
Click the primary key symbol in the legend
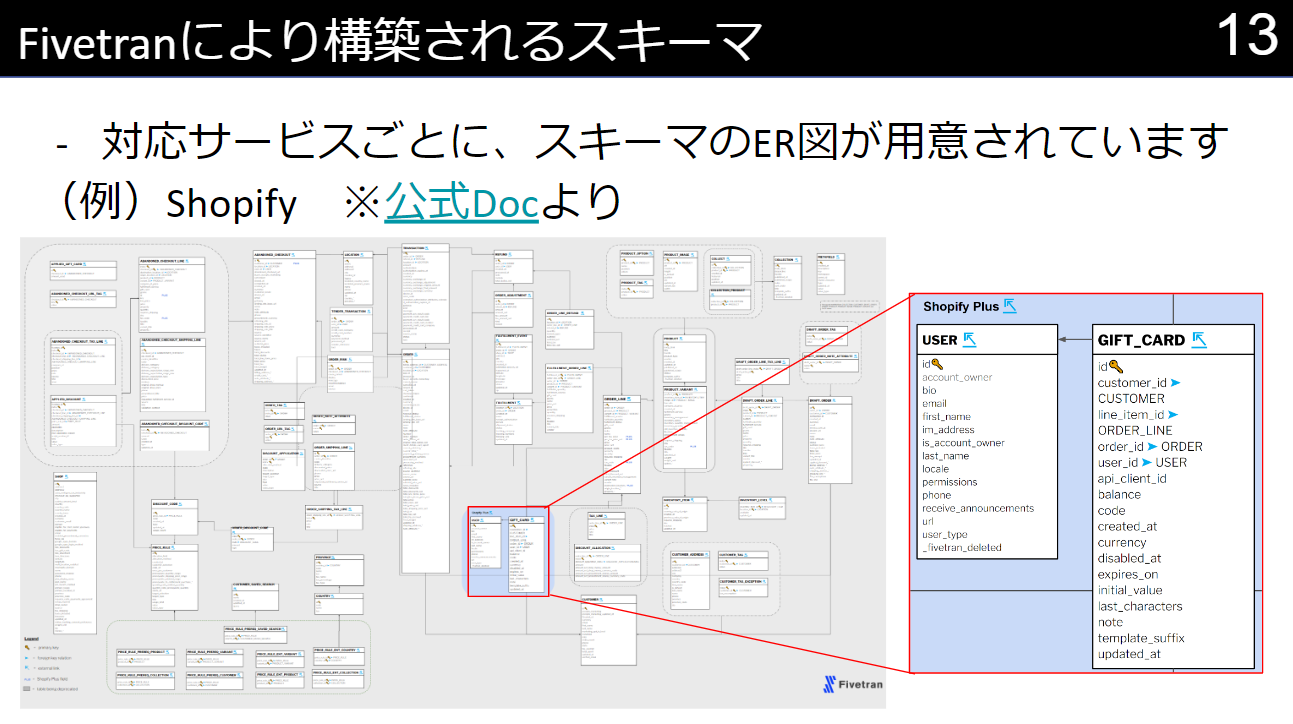27,647
